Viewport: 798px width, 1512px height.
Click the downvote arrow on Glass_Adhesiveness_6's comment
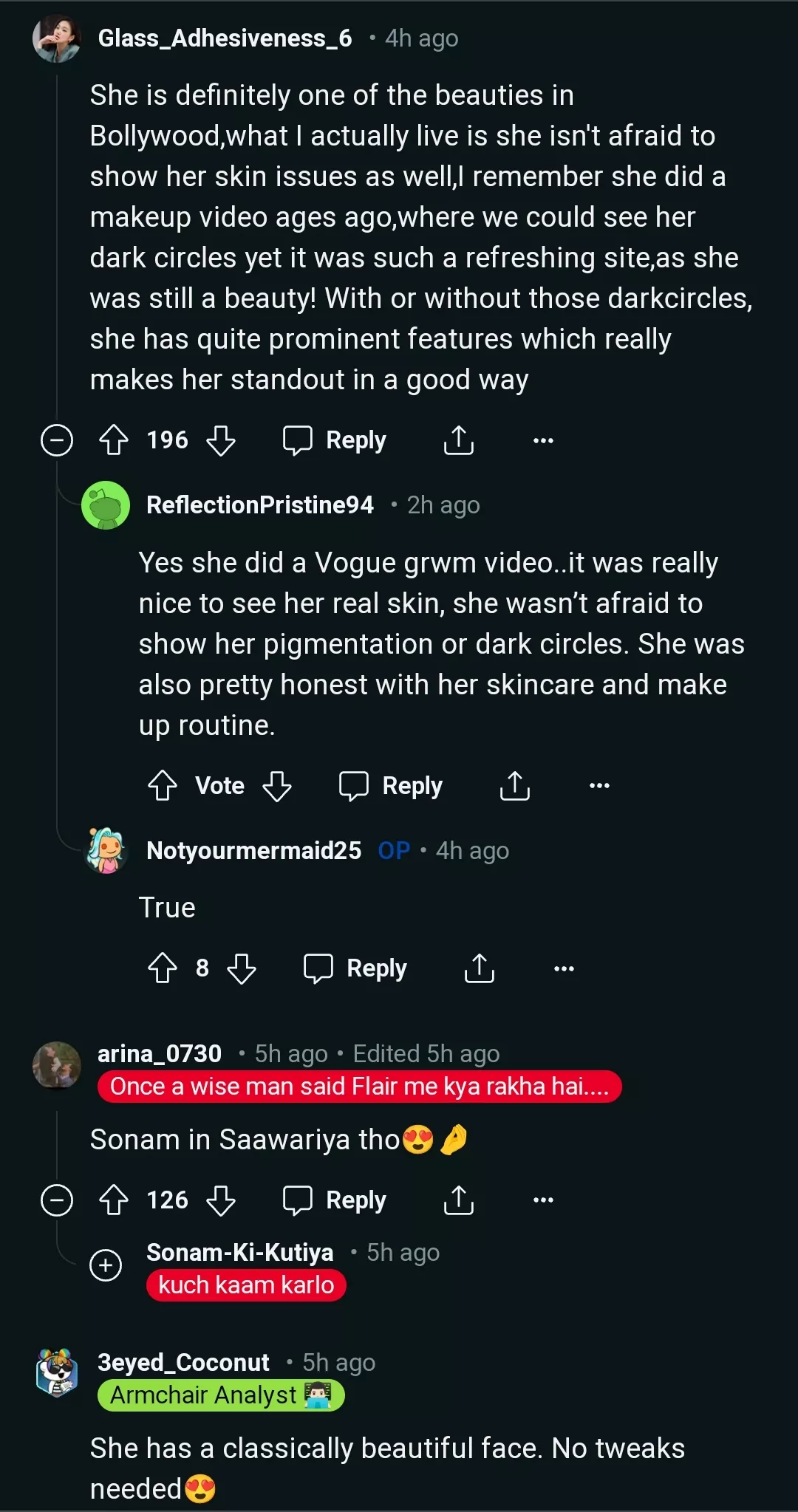coord(220,439)
